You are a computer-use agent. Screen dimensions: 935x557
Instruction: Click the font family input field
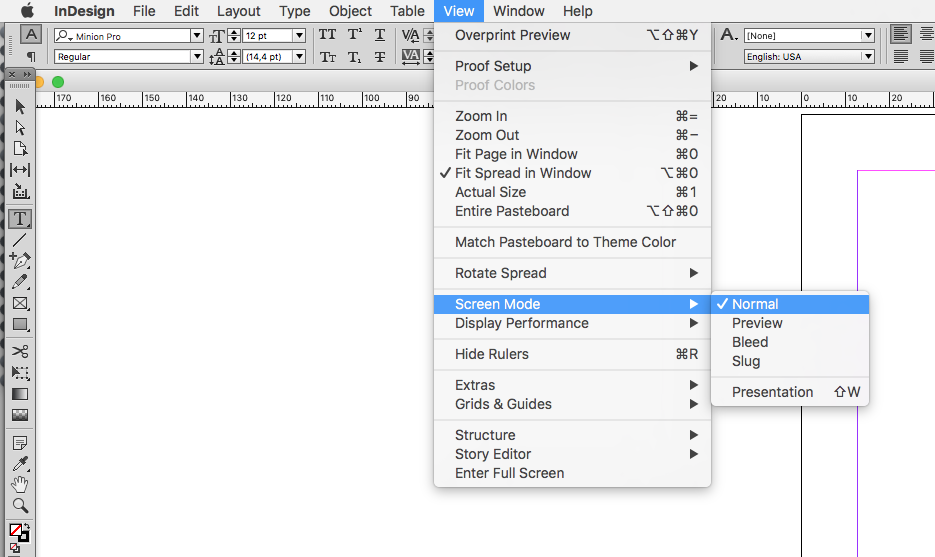coord(122,36)
